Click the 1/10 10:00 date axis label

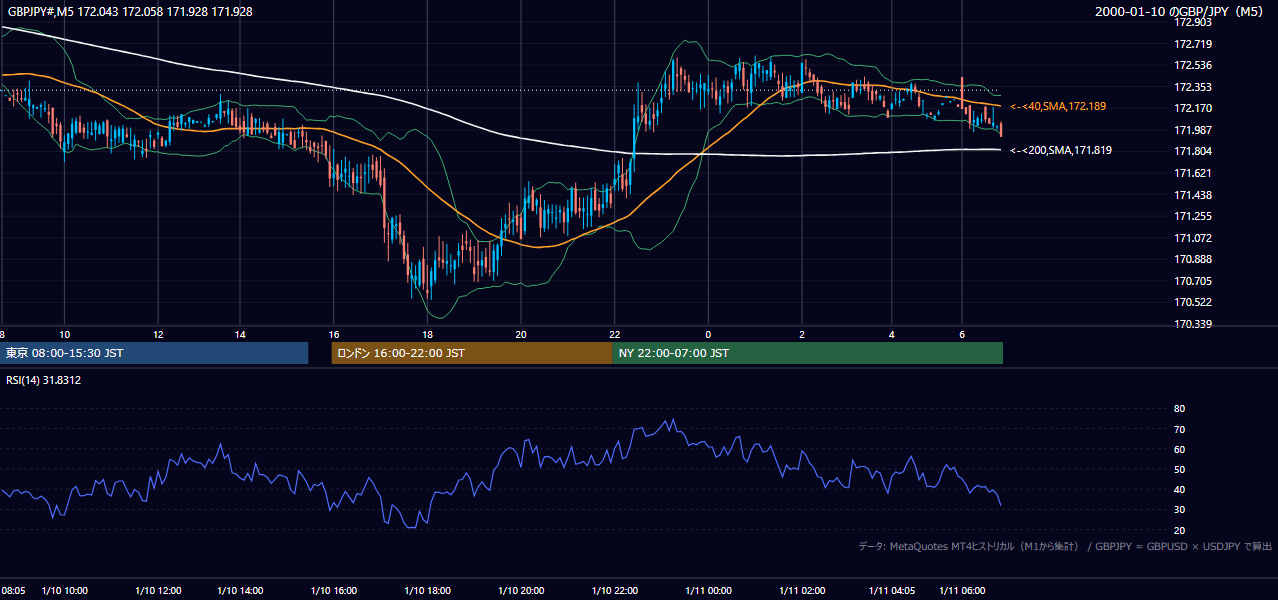point(65,591)
